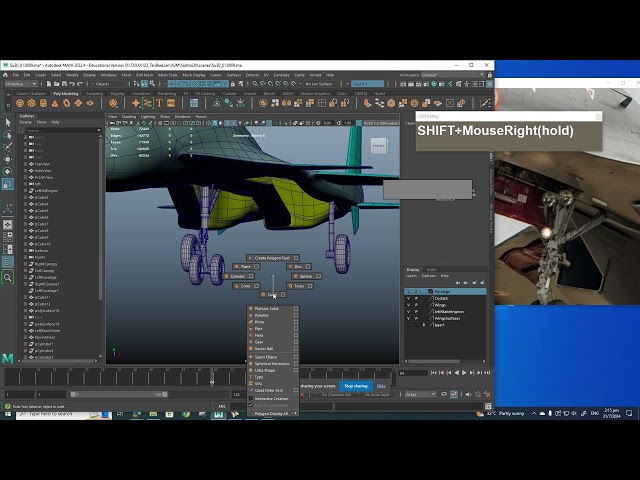Screen dimensions: 640x480
Task: Expand Polygon Display All submenu
Action: click(273, 413)
